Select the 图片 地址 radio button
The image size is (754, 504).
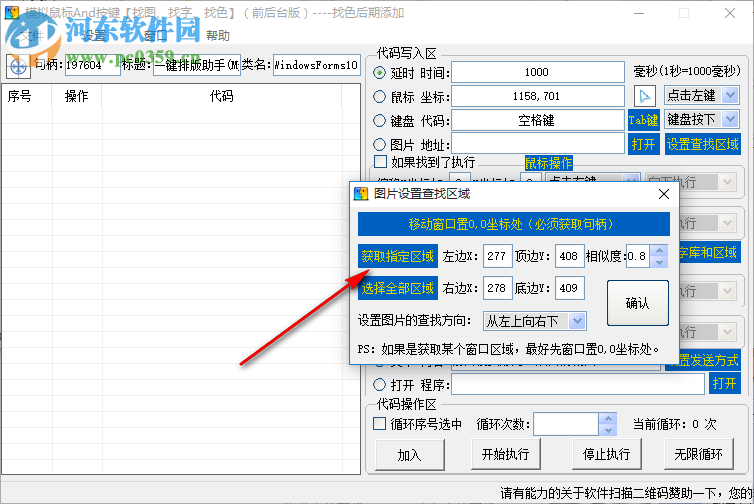point(379,144)
